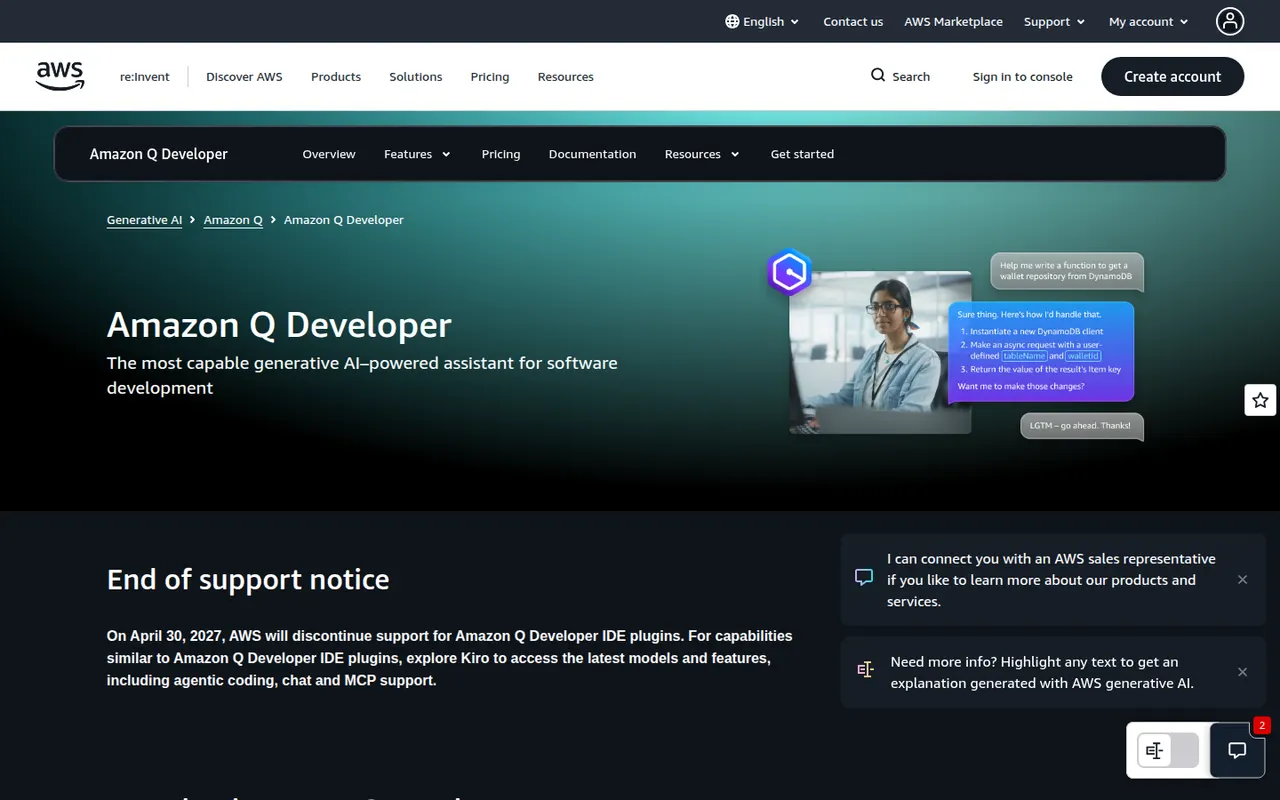The height and width of the screenshot is (800, 1280).
Task: Open the AWS Marketplace link
Action: coord(953,21)
